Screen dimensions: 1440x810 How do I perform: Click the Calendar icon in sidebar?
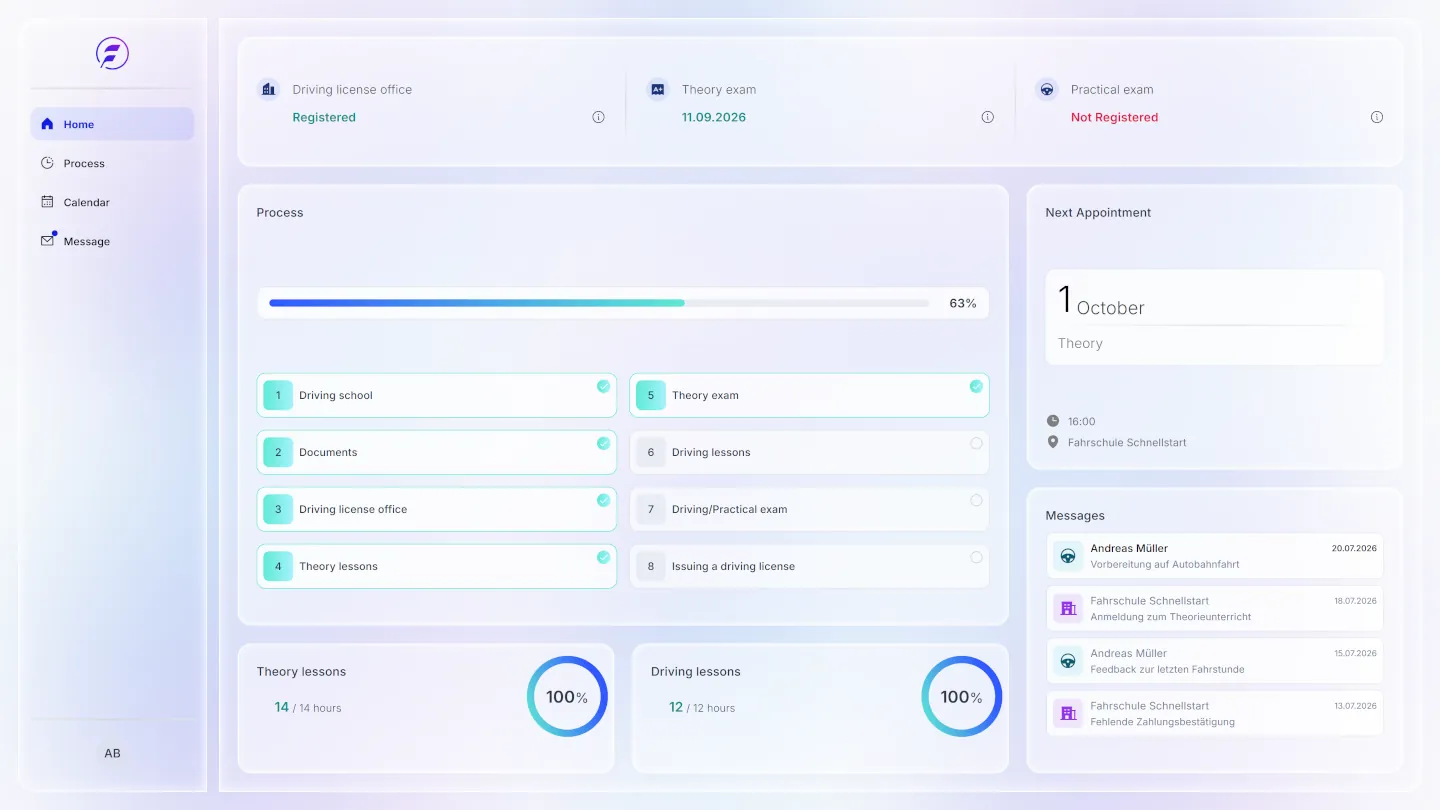47,202
